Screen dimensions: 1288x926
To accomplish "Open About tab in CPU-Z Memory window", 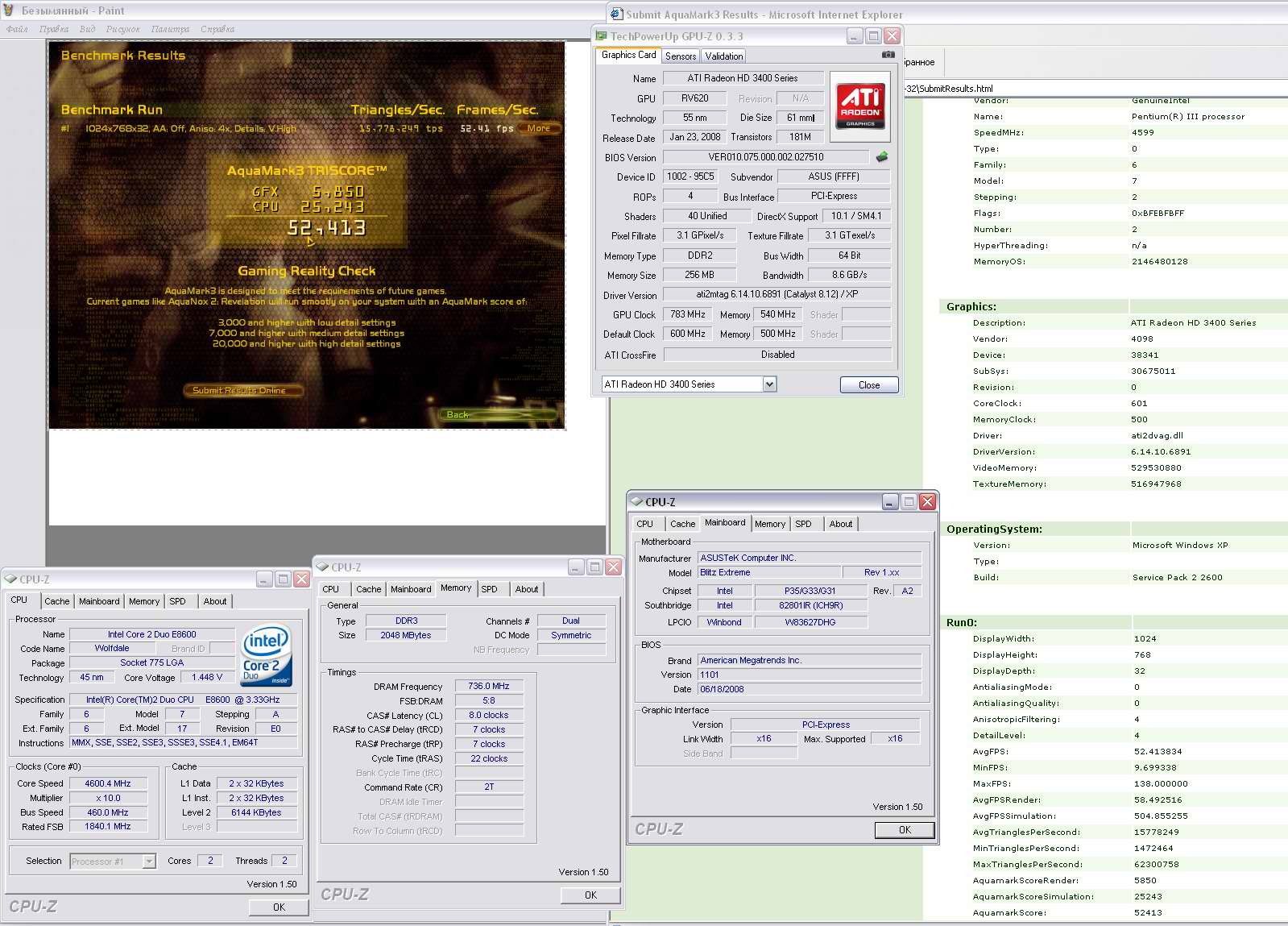I will click(x=527, y=589).
